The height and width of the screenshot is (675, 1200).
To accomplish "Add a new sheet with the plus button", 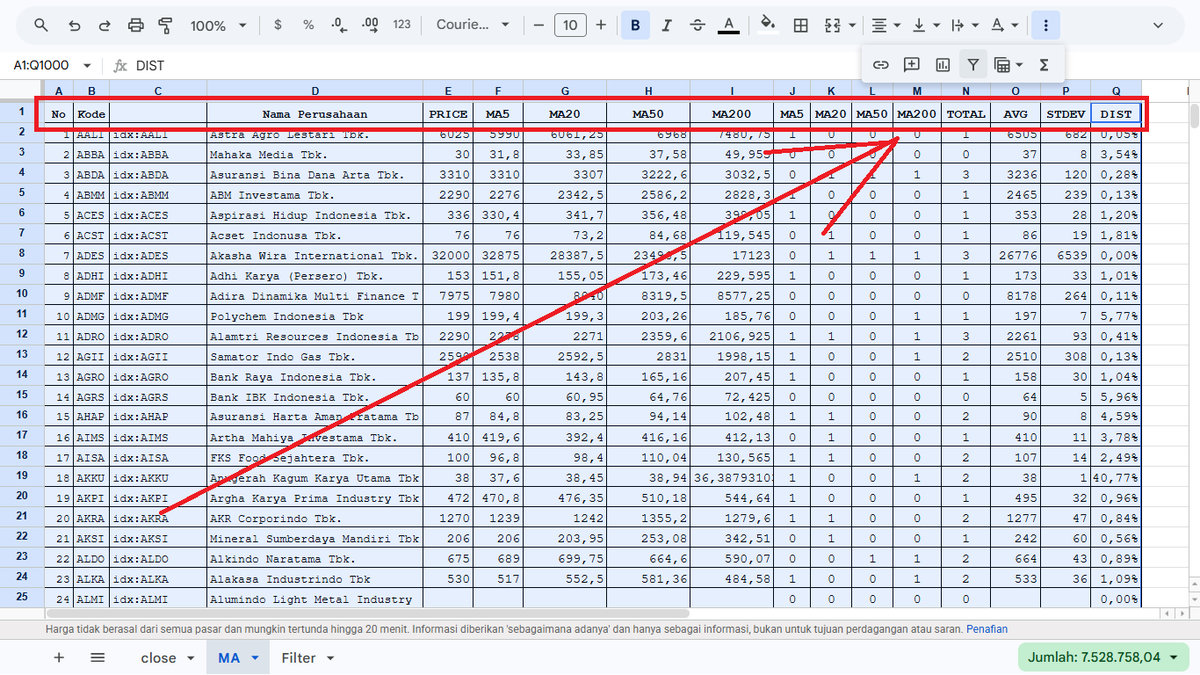I will [59, 657].
